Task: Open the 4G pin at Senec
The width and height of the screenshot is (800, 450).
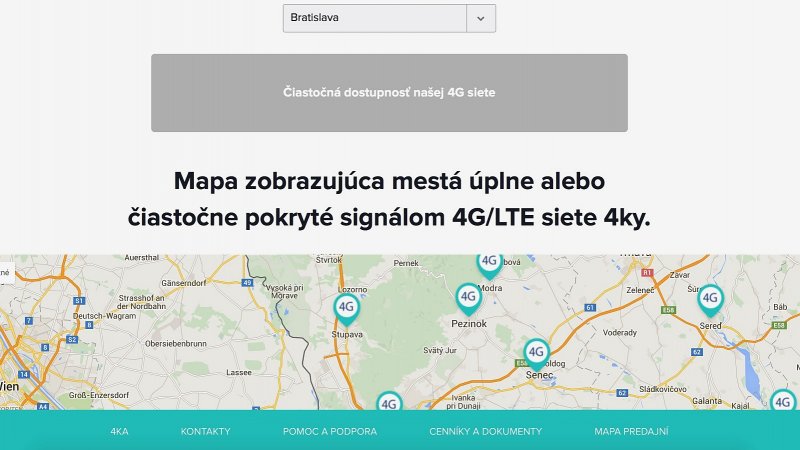Action: coord(537,352)
